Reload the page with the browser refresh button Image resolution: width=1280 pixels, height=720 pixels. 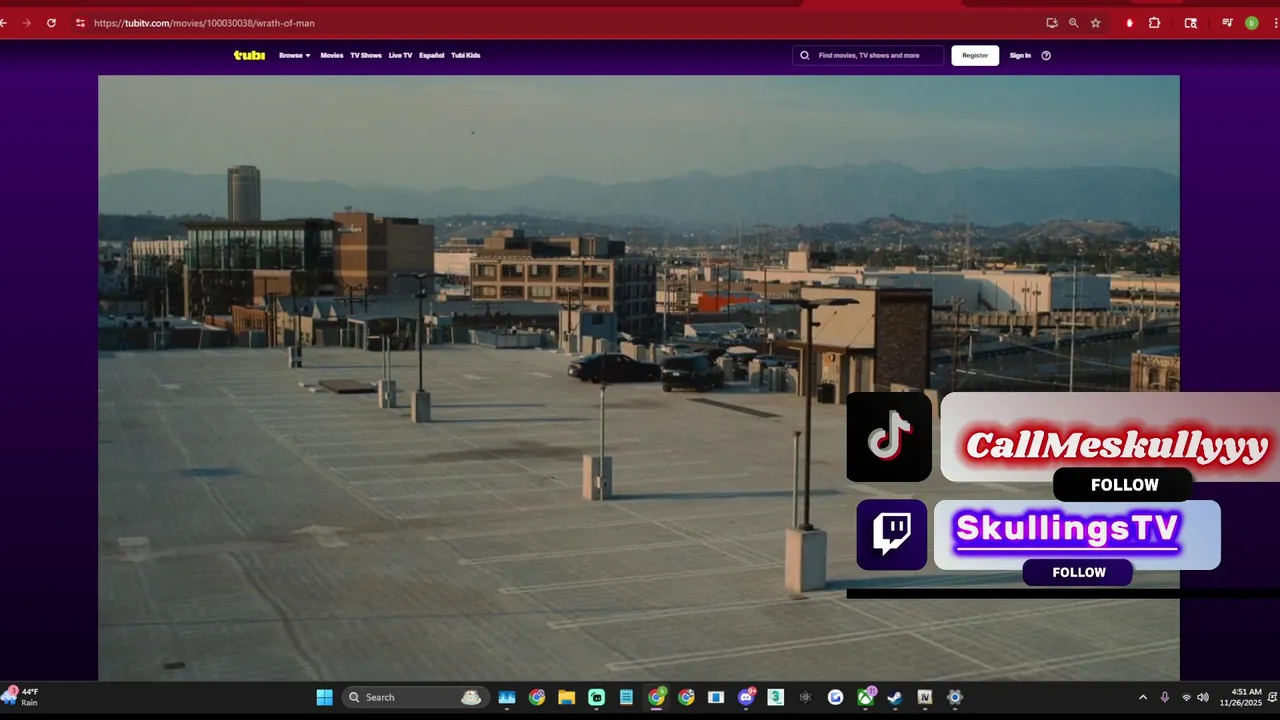(51, 23)
